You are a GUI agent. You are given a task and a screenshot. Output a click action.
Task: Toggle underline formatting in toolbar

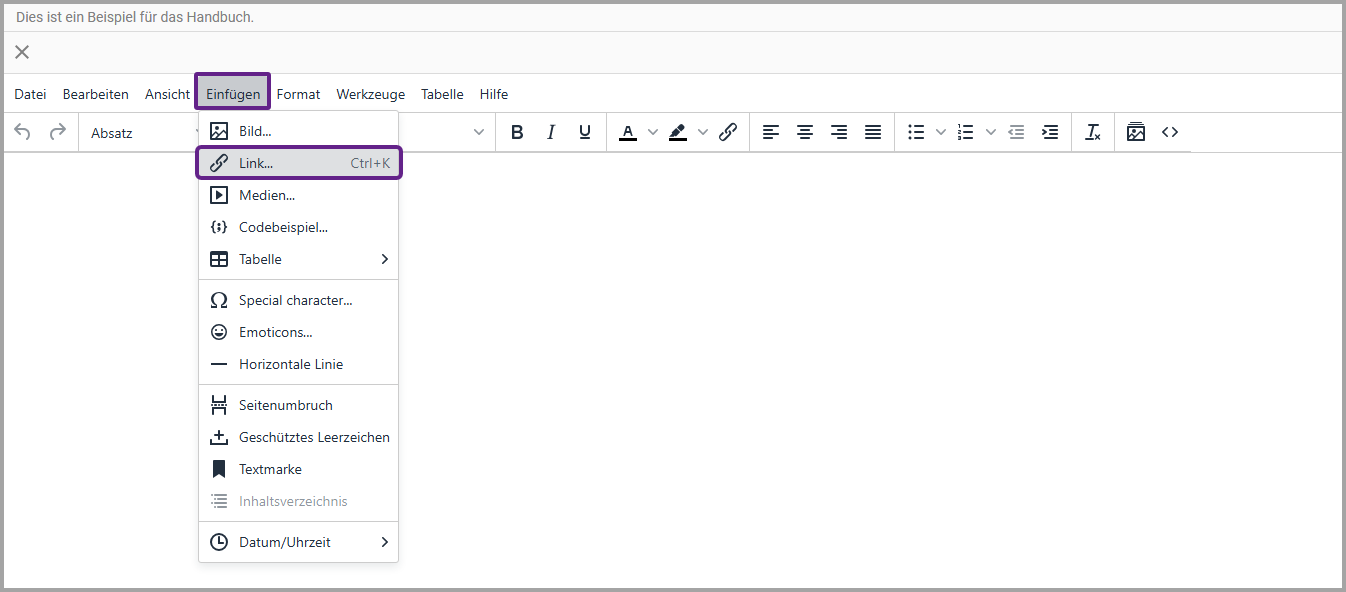coord(585,132)
